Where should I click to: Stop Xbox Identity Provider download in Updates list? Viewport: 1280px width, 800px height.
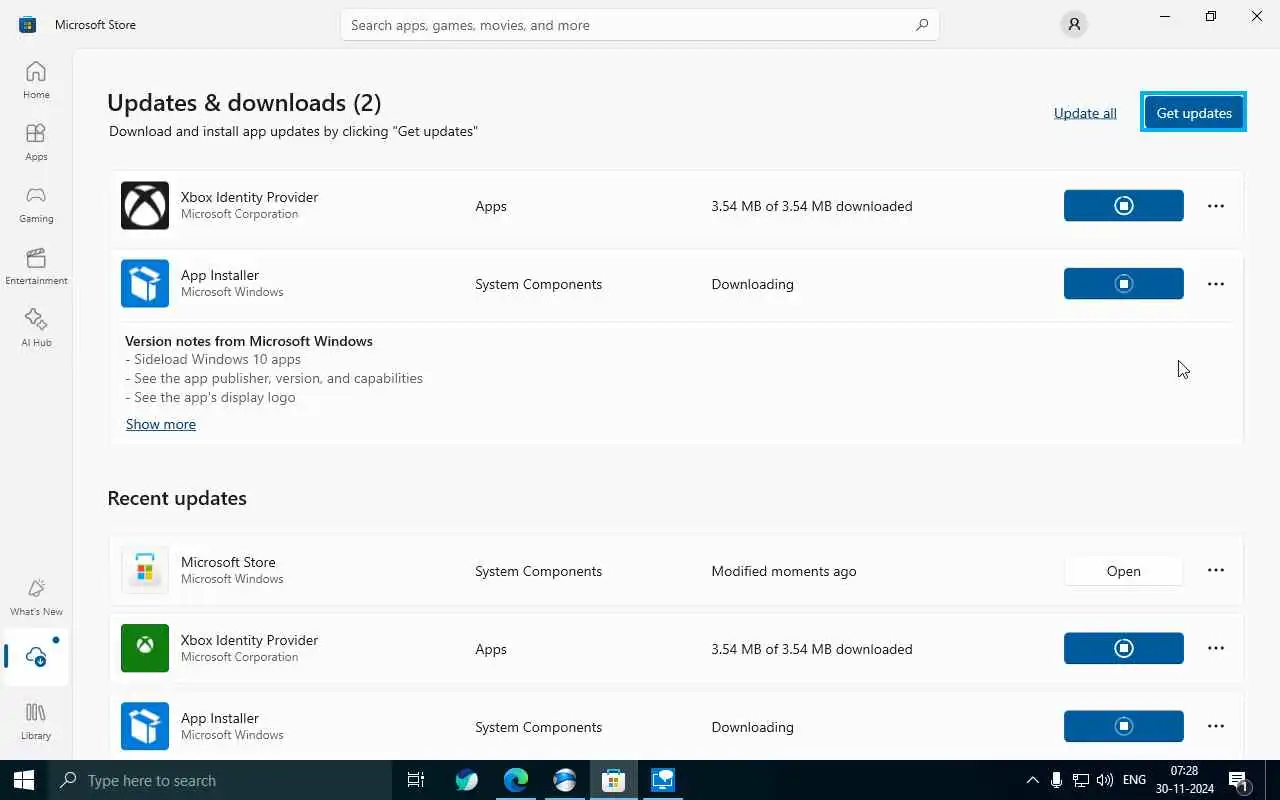click(x=1124, y=206)
